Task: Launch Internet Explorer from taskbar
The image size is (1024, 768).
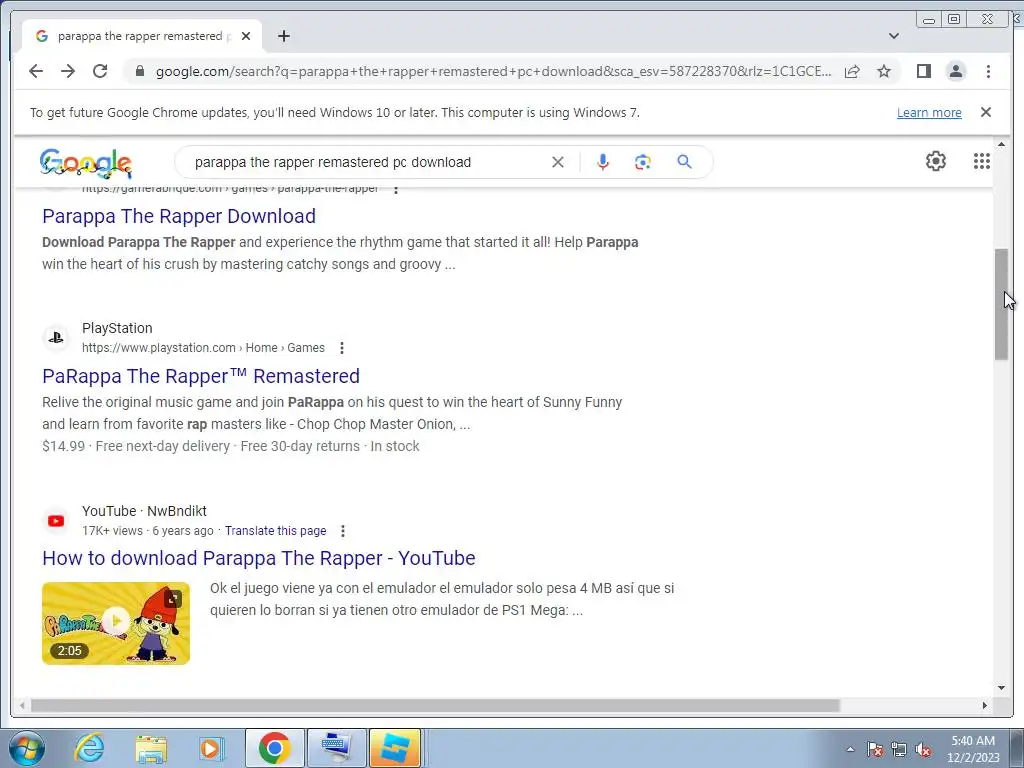Action: (89, 748)
